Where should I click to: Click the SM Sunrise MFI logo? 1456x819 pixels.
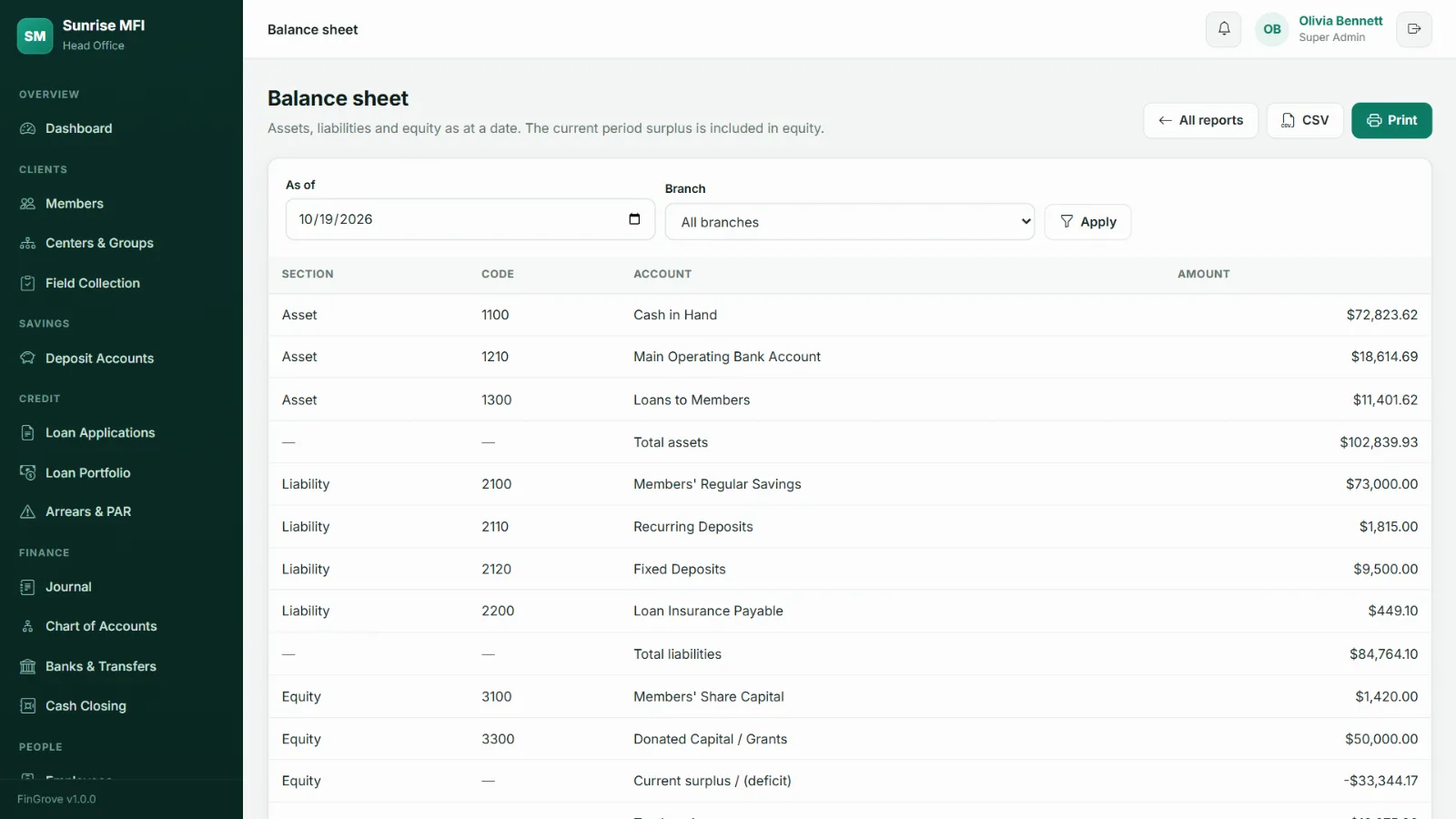coord(35,35)
